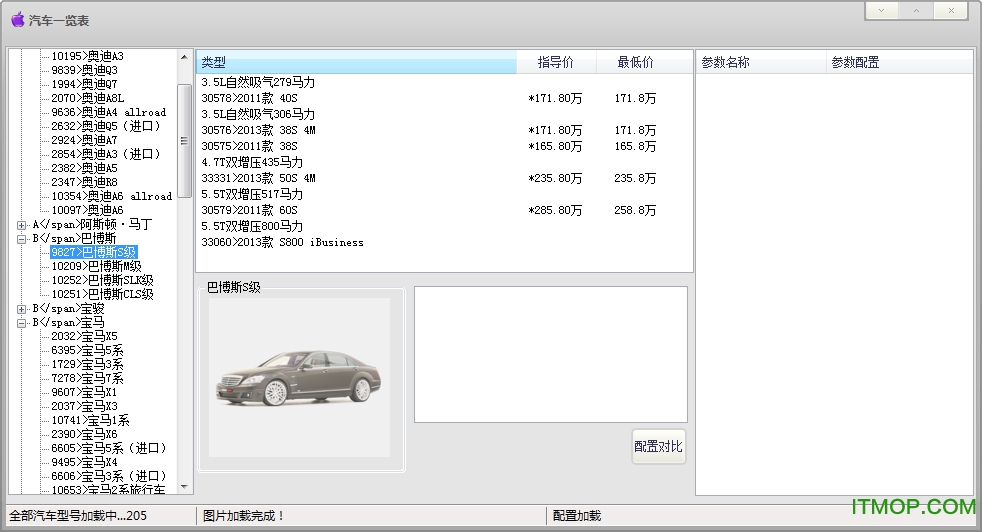Expand the 阿斯顿·马丁 tree node
Screen dimensions: 982x532
coord(22,225)
